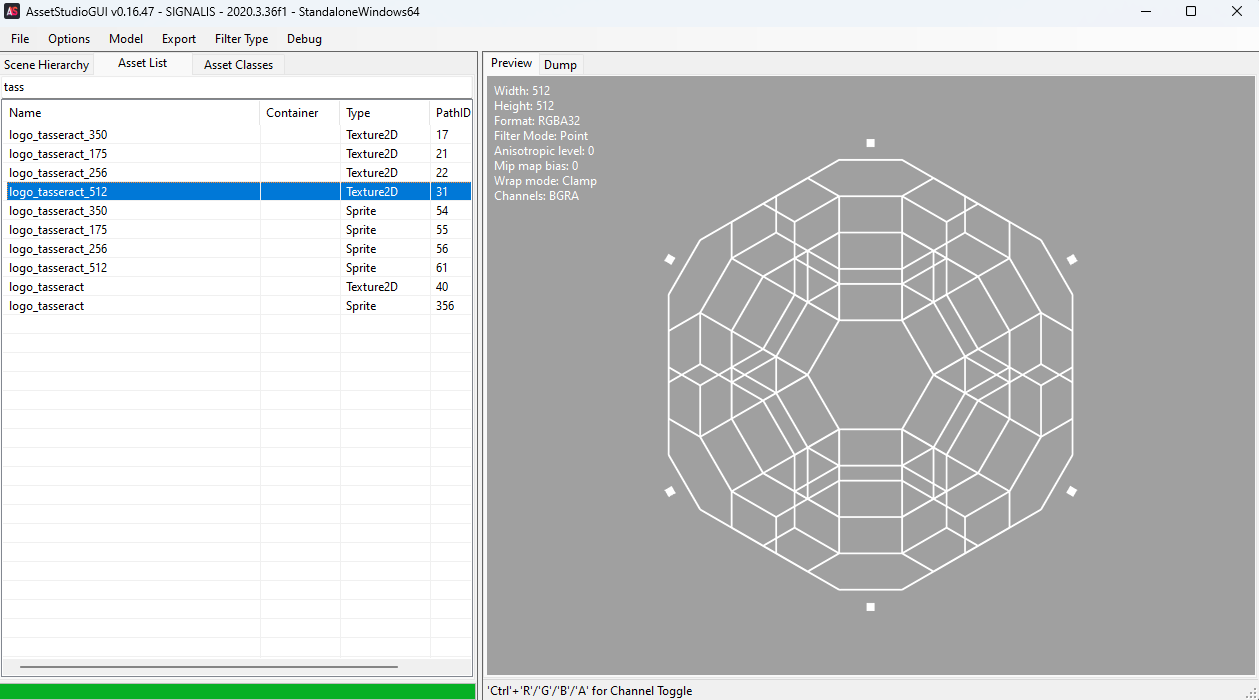Sort by the PathID column header
Viewport: 1259px width, 700px height.
pyautogui.click(x=451, y=113)
